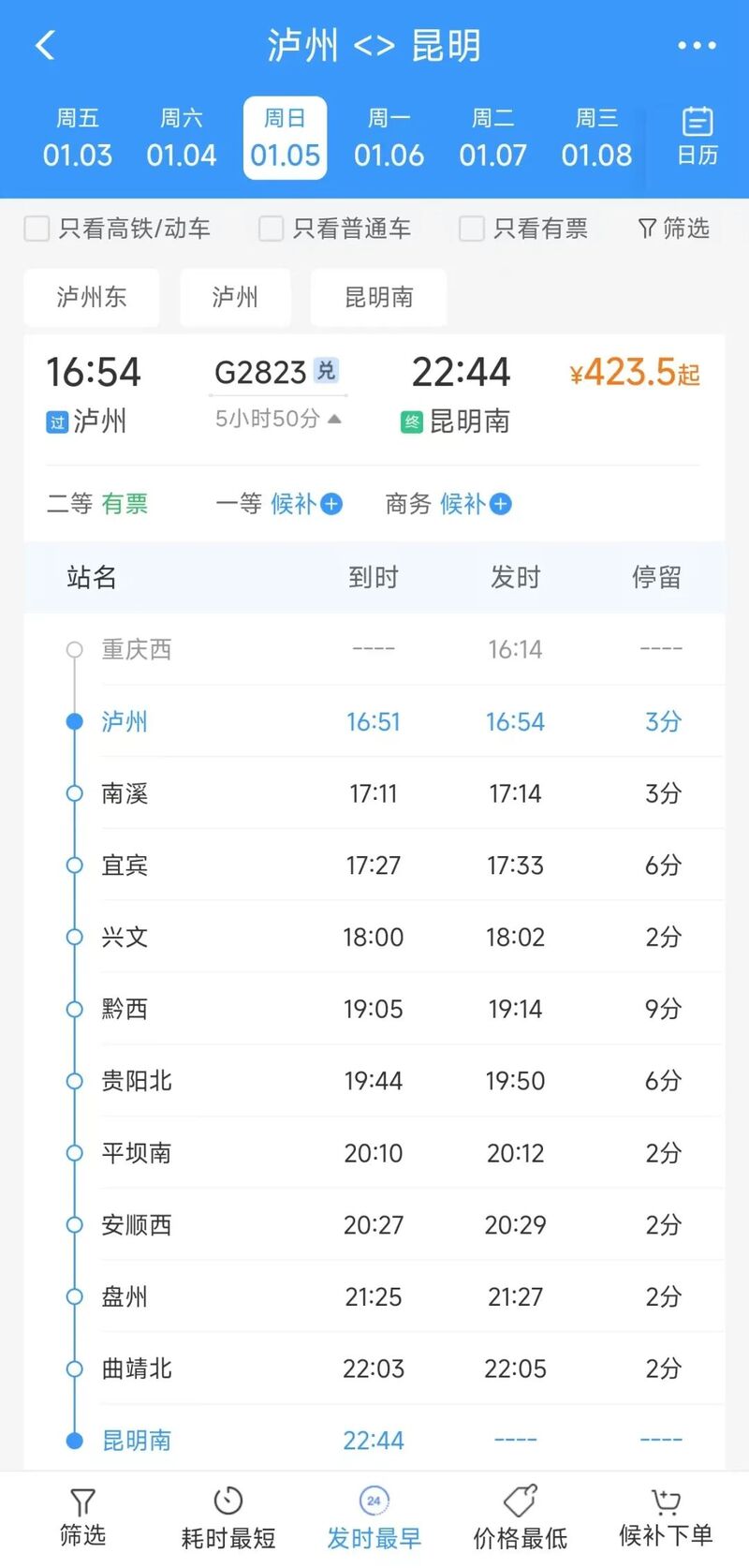Open the top 筛选 filter dropdown
Viewport: 749px width, 1568px height.
(x=673, y=229)
